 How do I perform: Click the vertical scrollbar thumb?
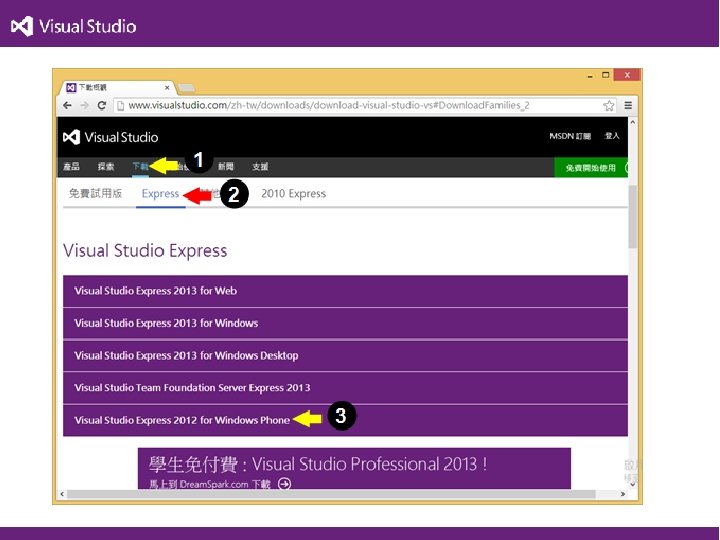pyautogui.click(x=633, y=217)
